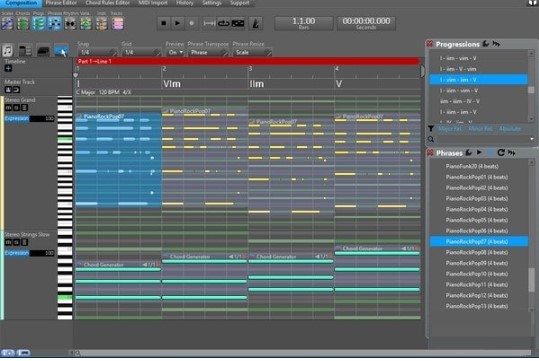This screenshot has height=361, width=539.
Task: Toggle the play-range icon in the transport
Action: tap(209, 23)
